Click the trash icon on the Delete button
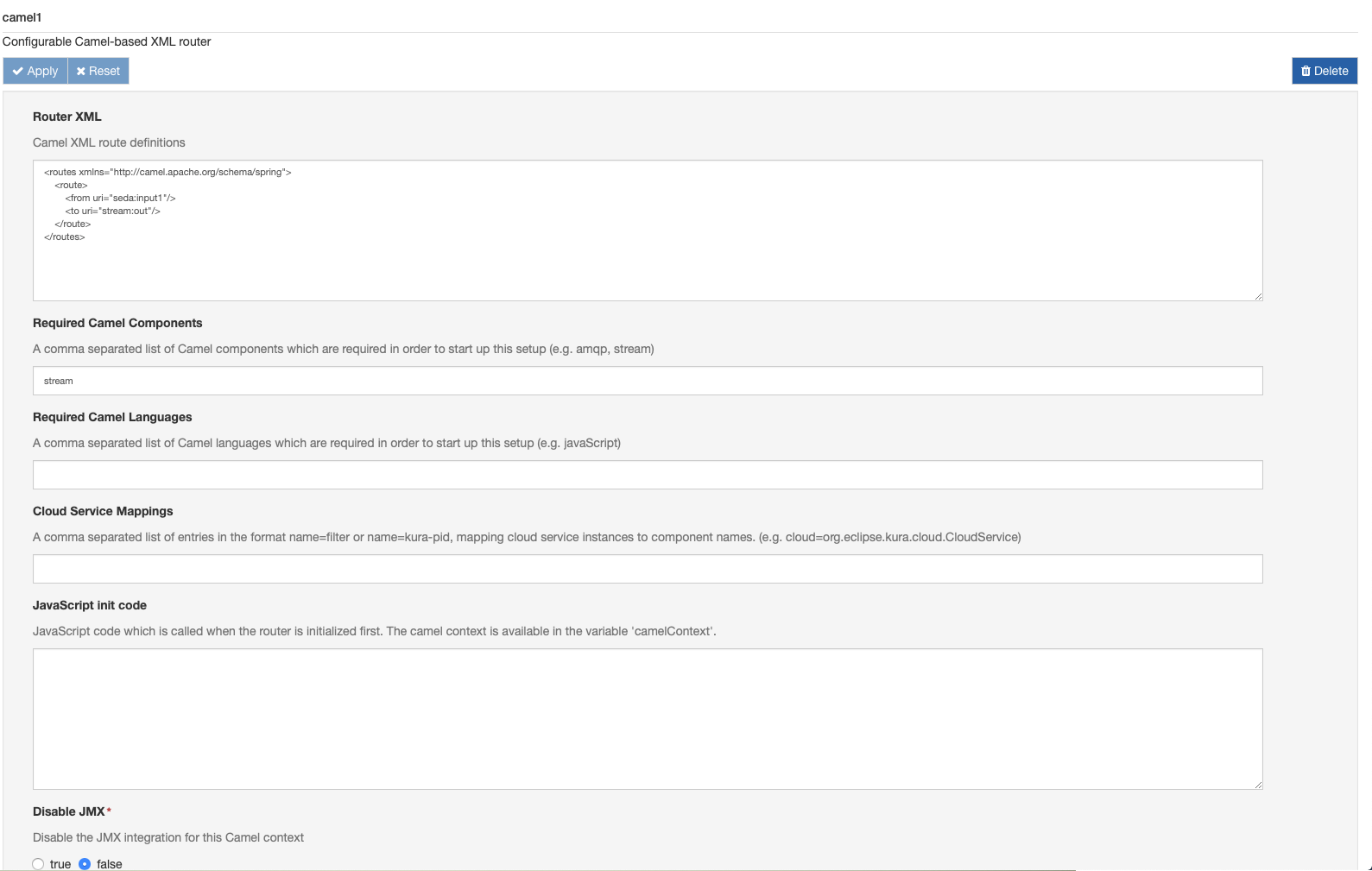 click(x=1306, y=71)
